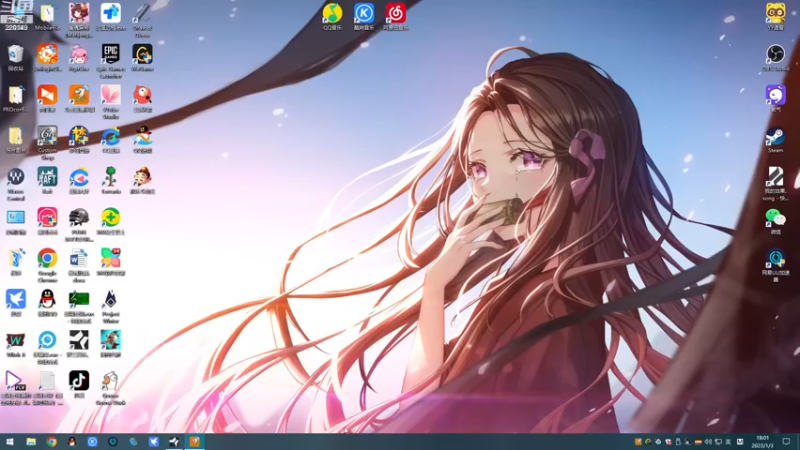Open Kugou Music from the taskbar
The width and height of the screenshot is (800, 450).
pos(92,442)
